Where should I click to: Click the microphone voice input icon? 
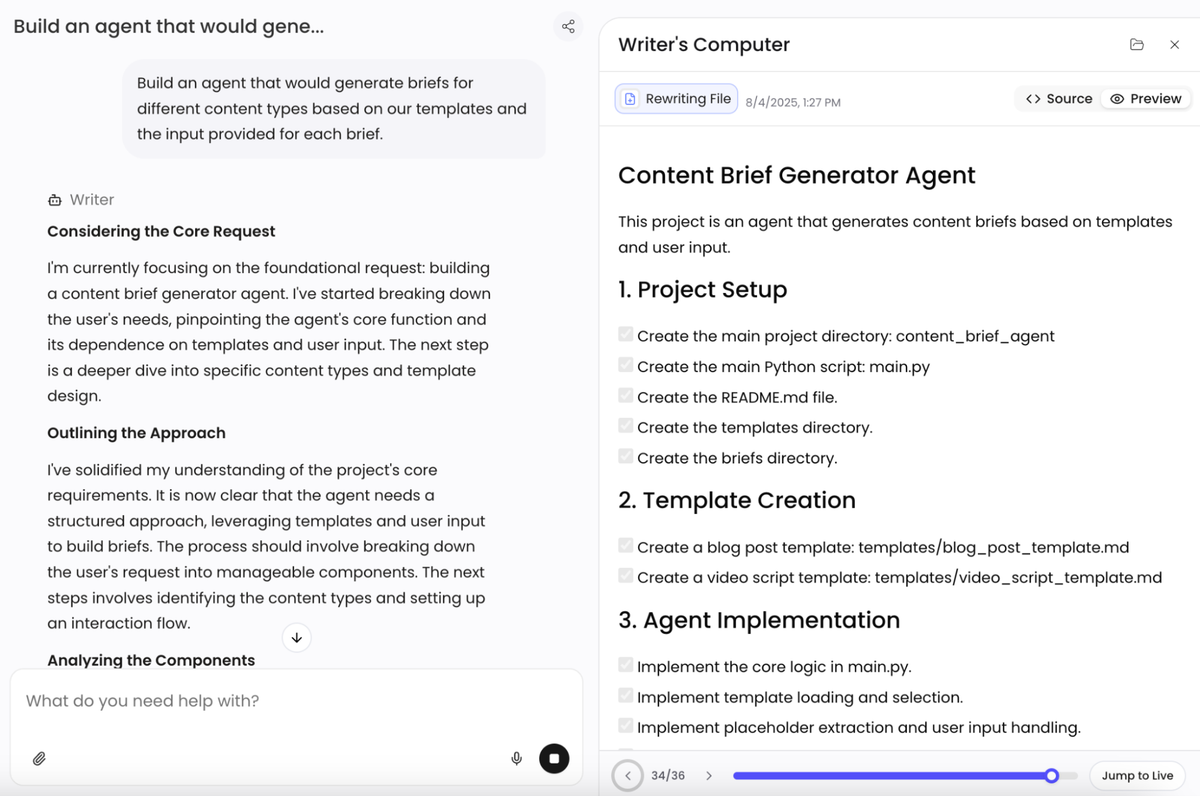[517, 759]
